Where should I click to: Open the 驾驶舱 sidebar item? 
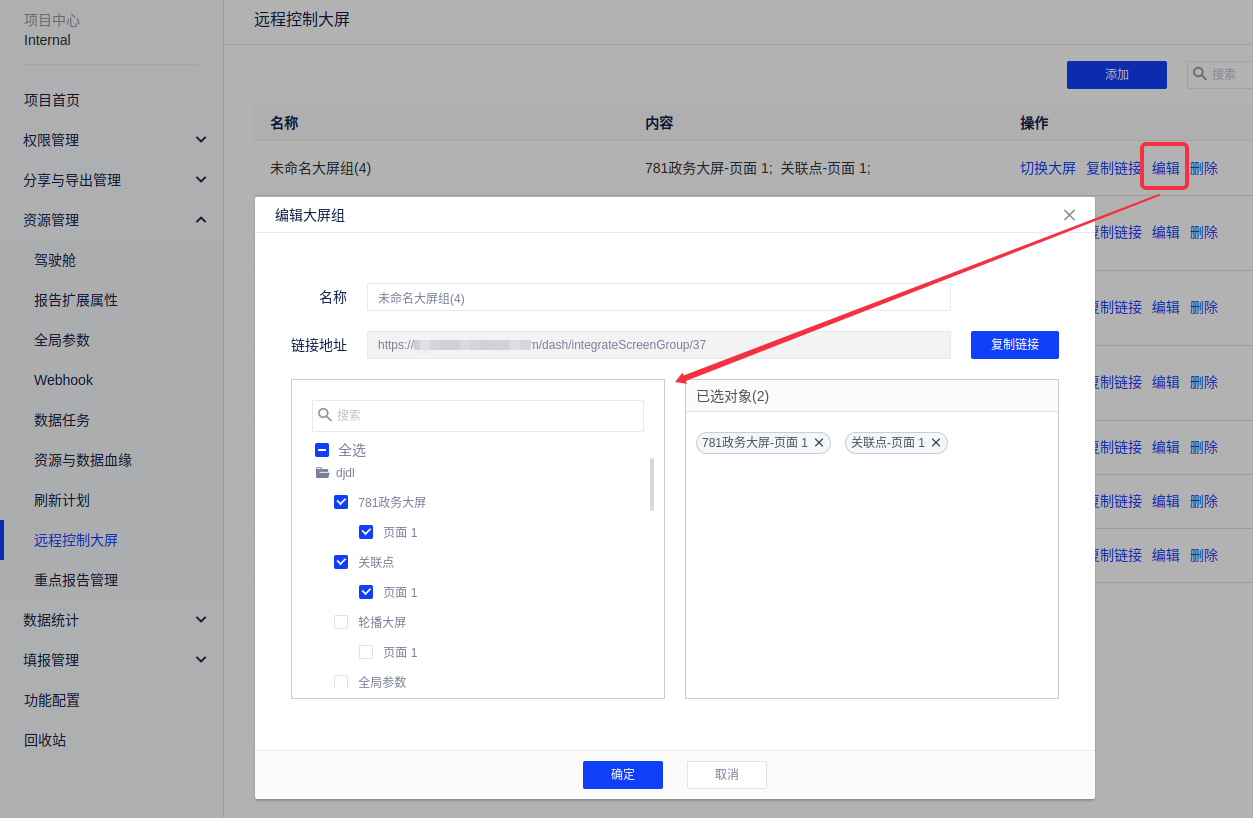(55, 260)
